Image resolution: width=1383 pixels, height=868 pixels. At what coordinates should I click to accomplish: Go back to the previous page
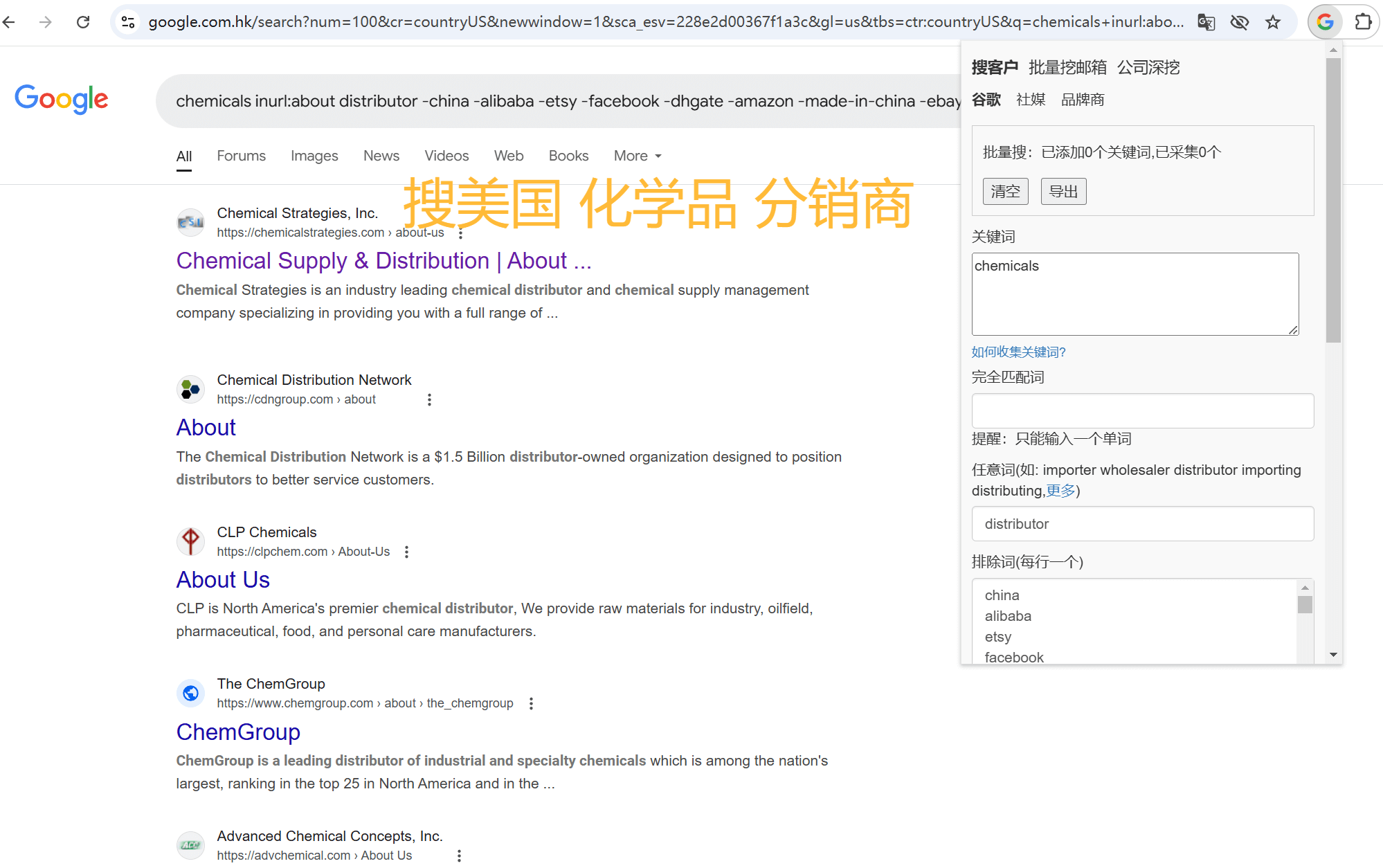[x=10, y=22]
